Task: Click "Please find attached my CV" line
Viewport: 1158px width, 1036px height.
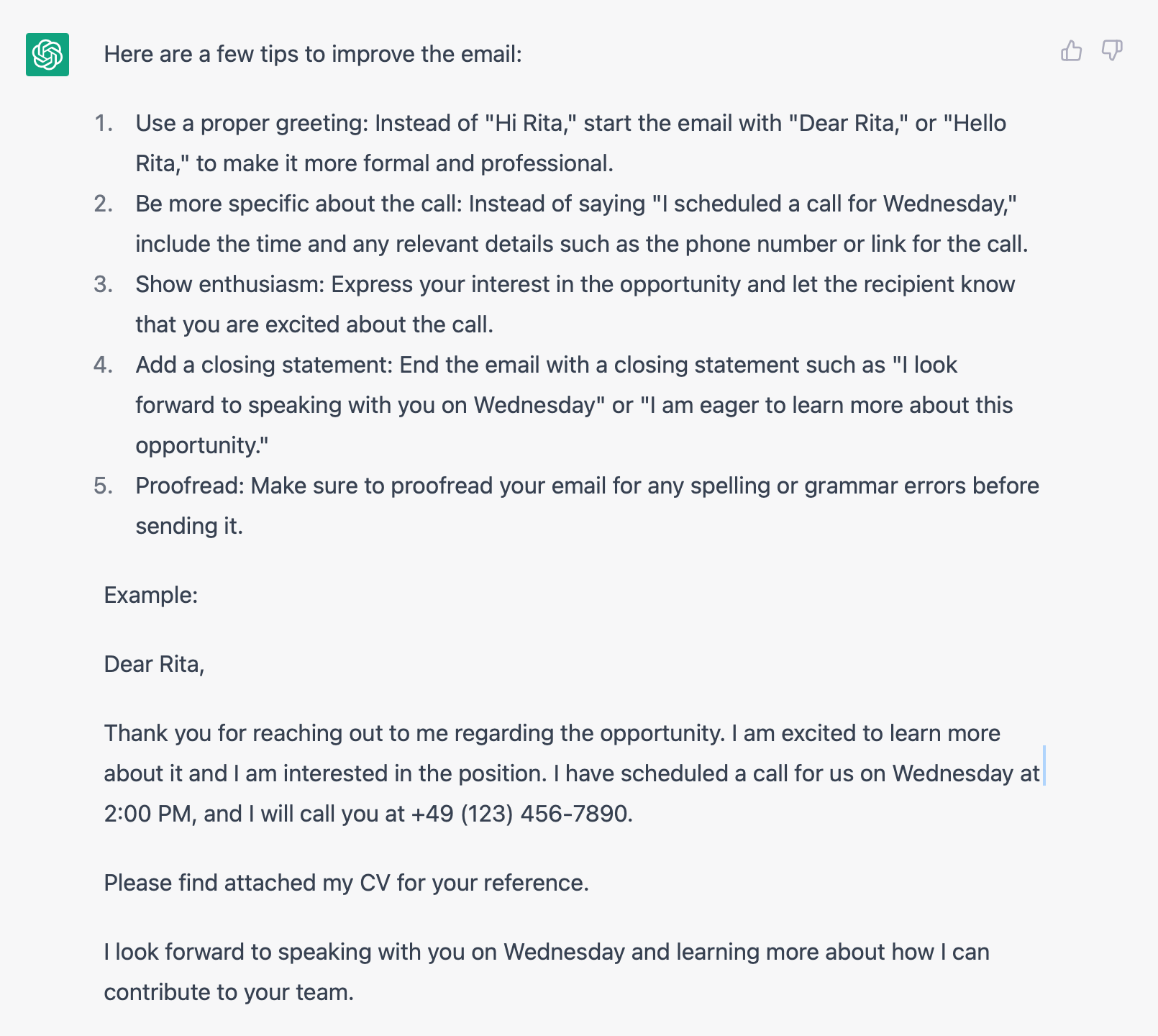Action: 346,883
